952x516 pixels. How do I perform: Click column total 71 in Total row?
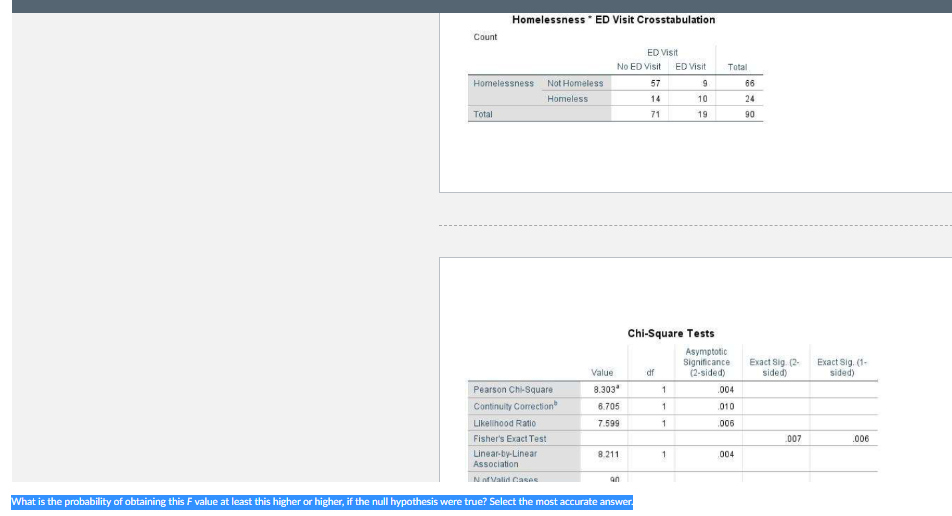point(655,114)
